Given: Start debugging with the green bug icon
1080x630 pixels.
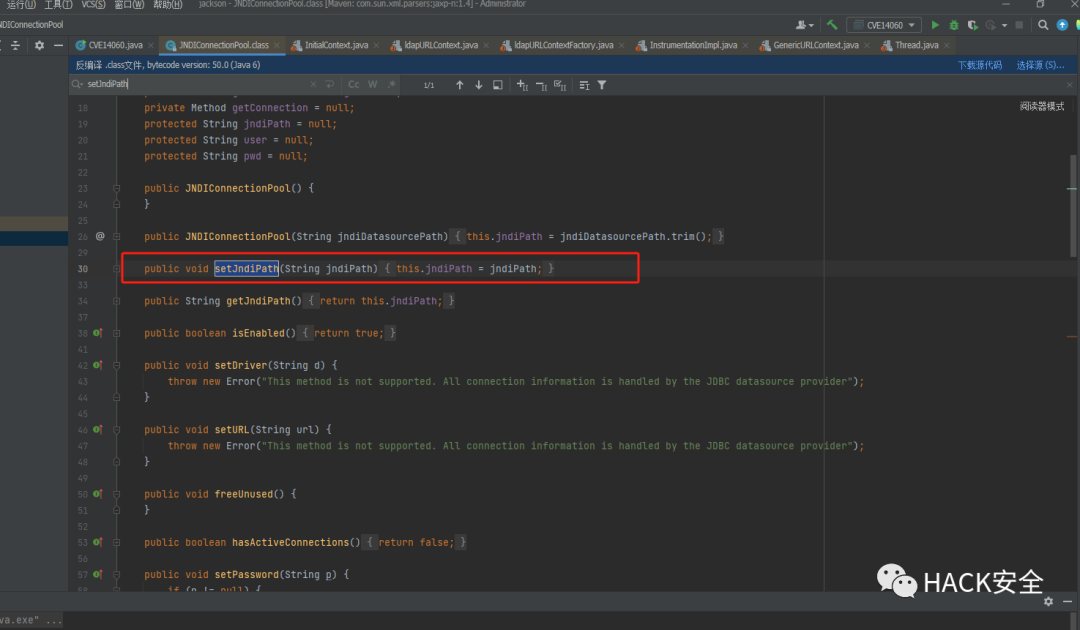Looking at the screenshot, I should (954, 25).
